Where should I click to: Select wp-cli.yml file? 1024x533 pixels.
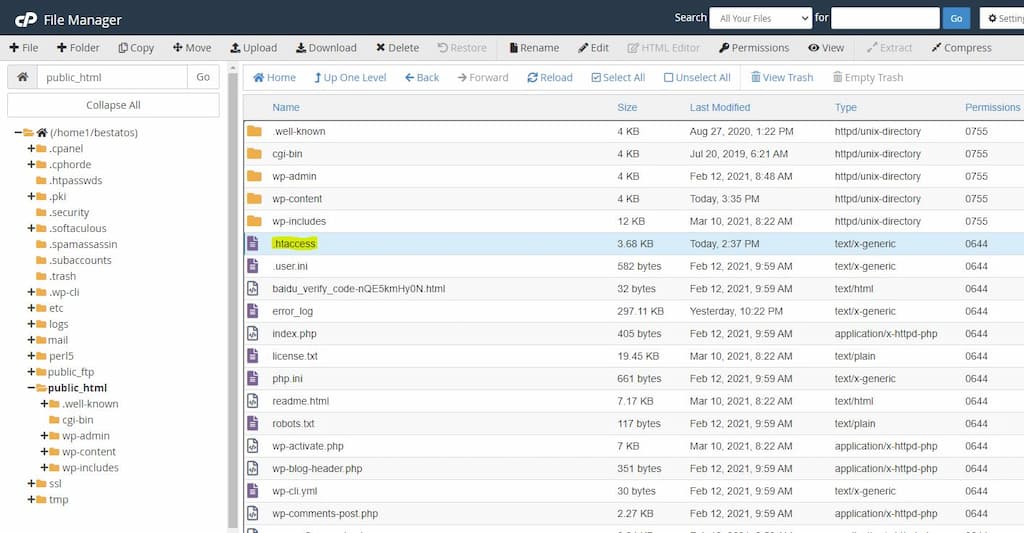[x=295, y=491]
